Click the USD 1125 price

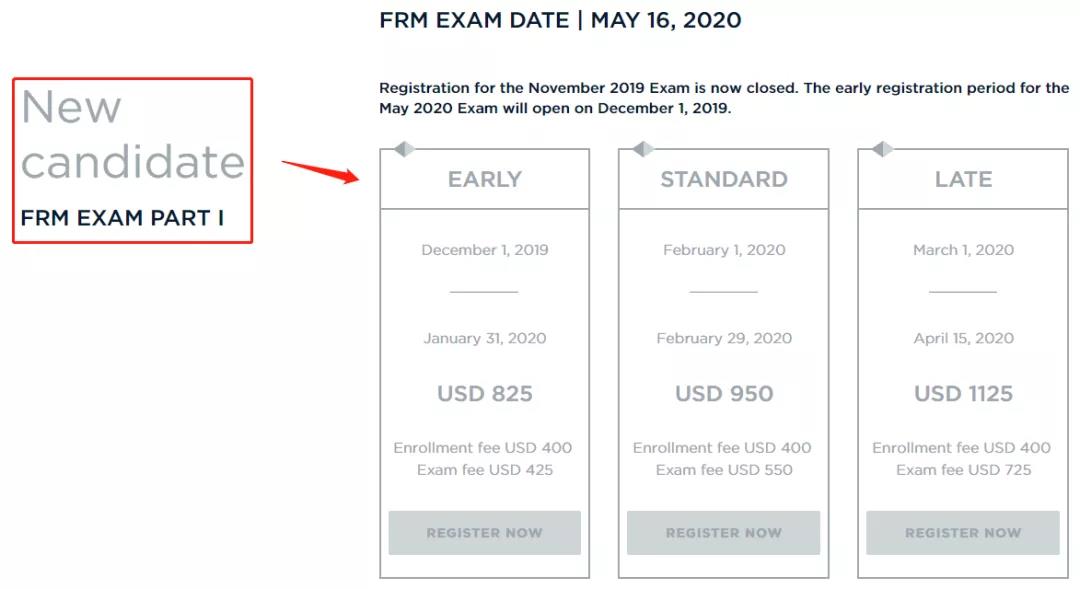tap(963, 393)
